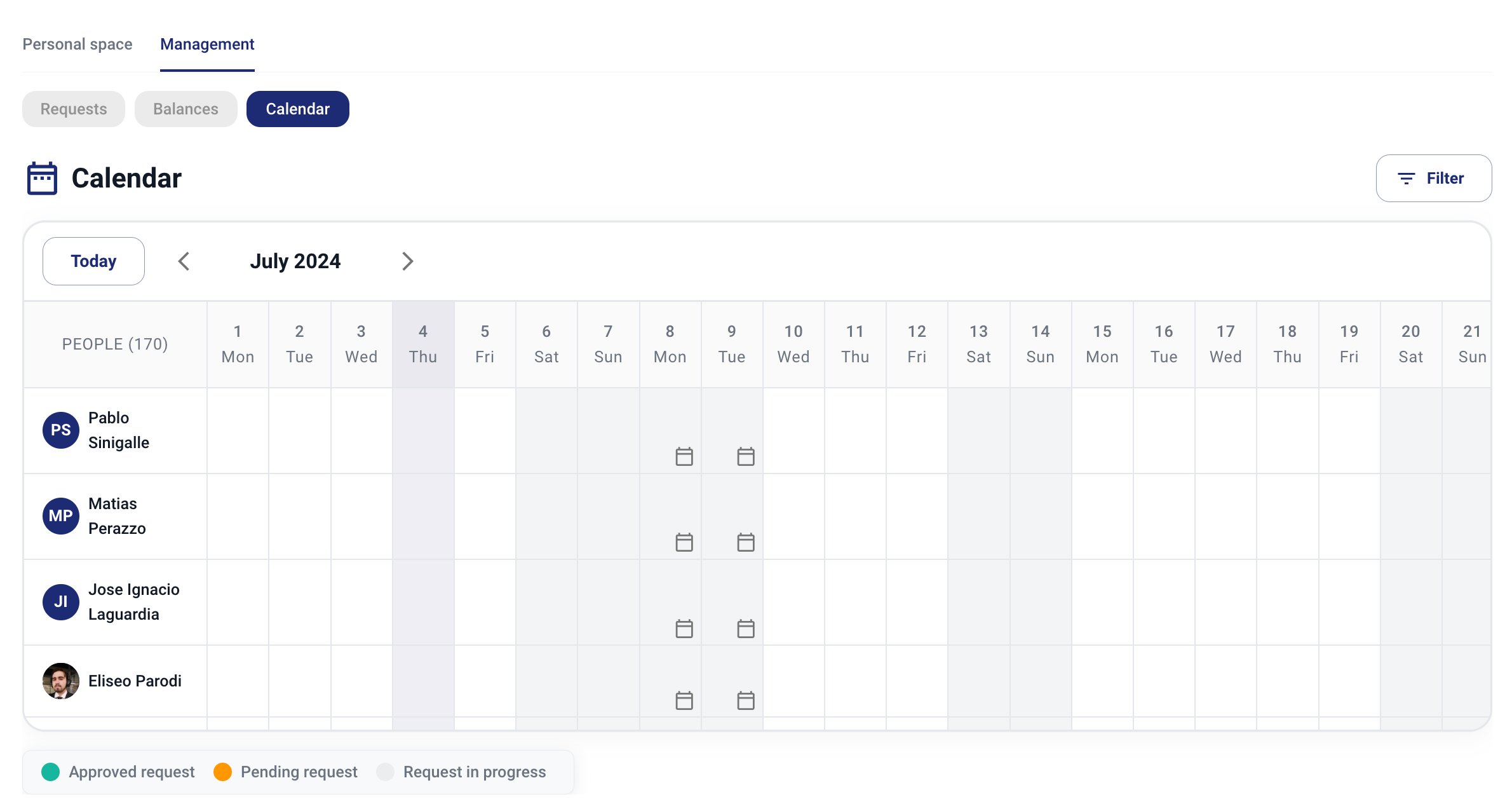Viewport: 1512px width, 811px height.
Task: Click Pablo Sinigalle's calendar icon on July 9
Action: point(745,456)
